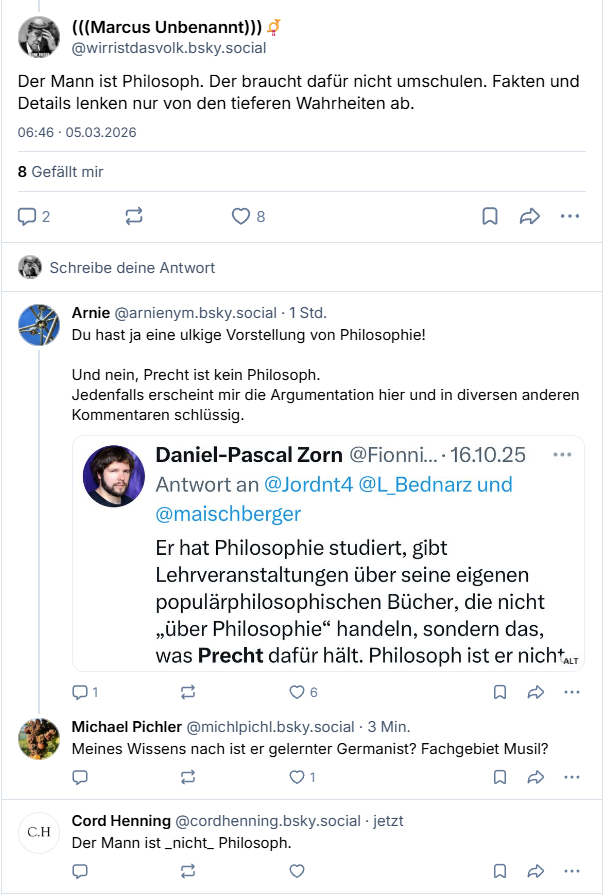Open more options on main post
Screen dimensions: 604x895
coord(570,215)
